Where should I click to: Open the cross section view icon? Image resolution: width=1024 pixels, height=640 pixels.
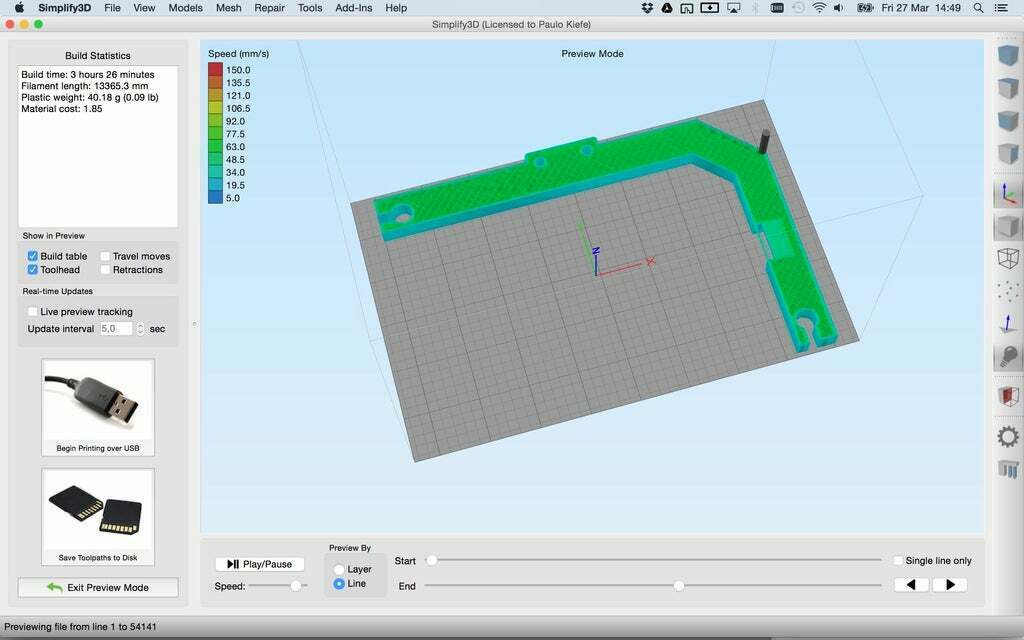coord(1008,397)
